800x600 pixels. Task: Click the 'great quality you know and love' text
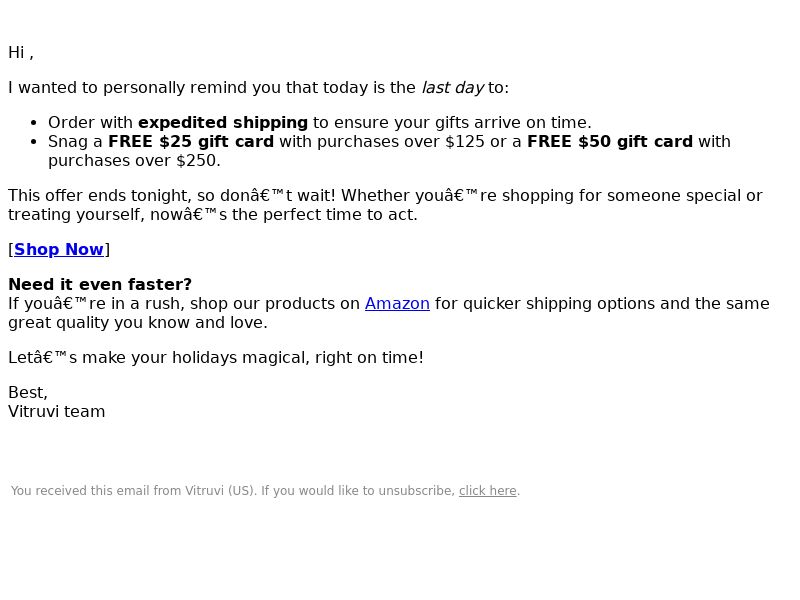138,323
